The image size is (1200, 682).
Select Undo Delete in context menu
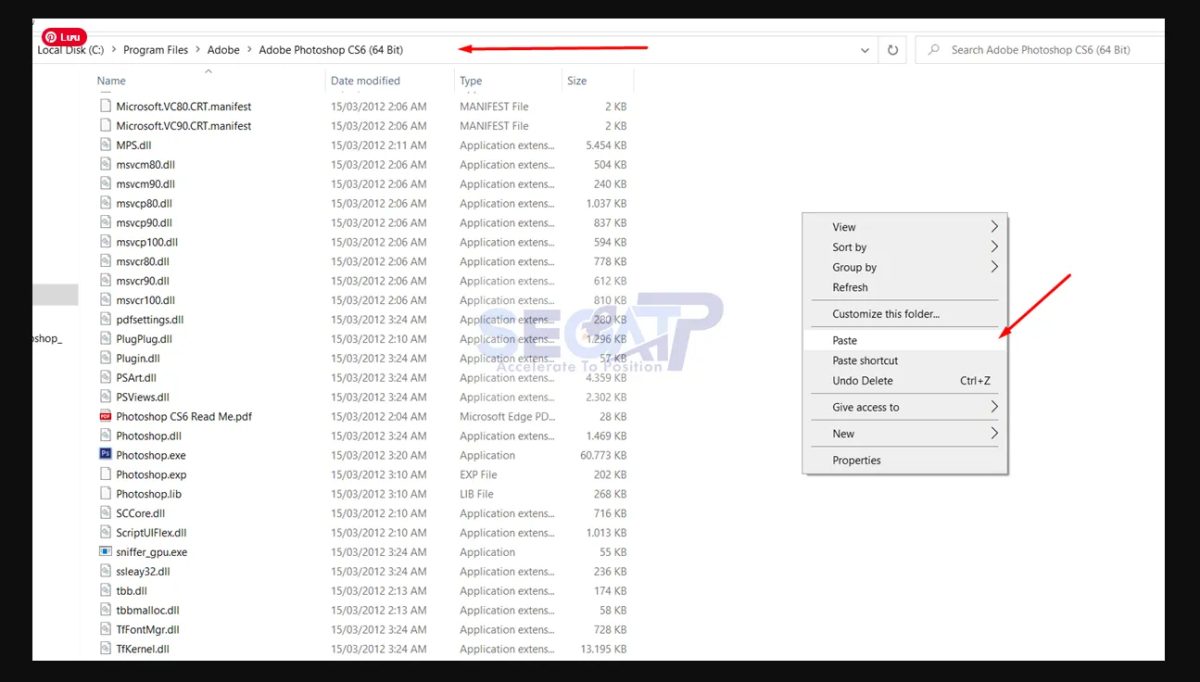[x=862, y=381]
